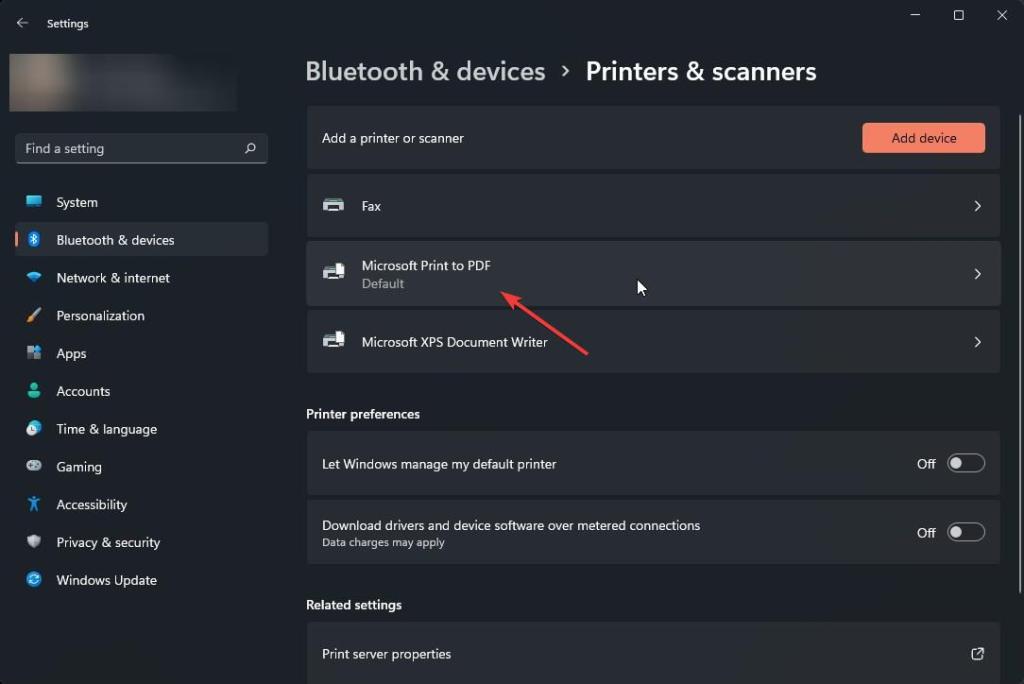
Task: Click the Personalization paintbrush icon
Action: pyautogui.click(x=34, y=316)
